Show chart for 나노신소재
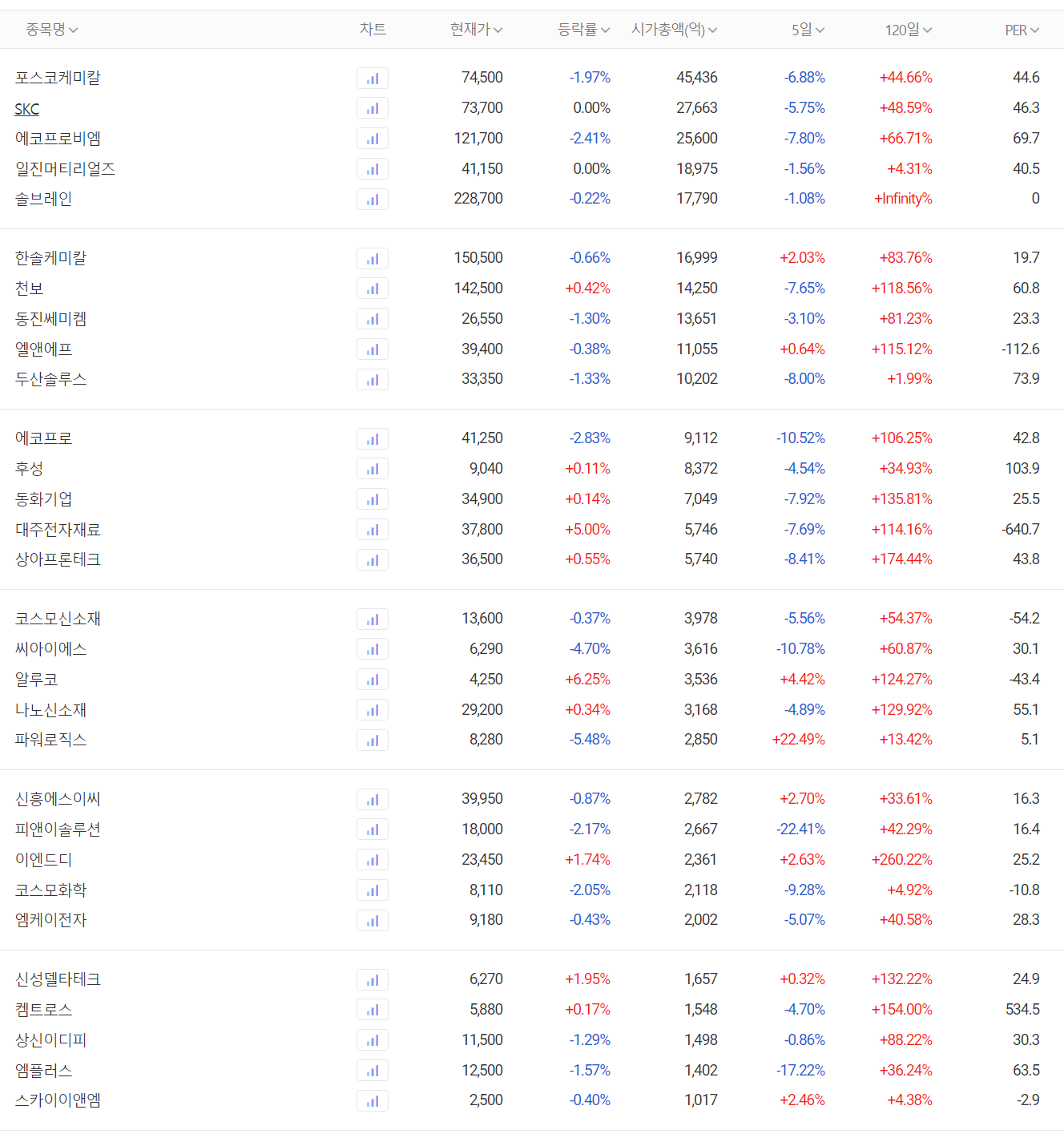1064x1138 pixels. 373,710
